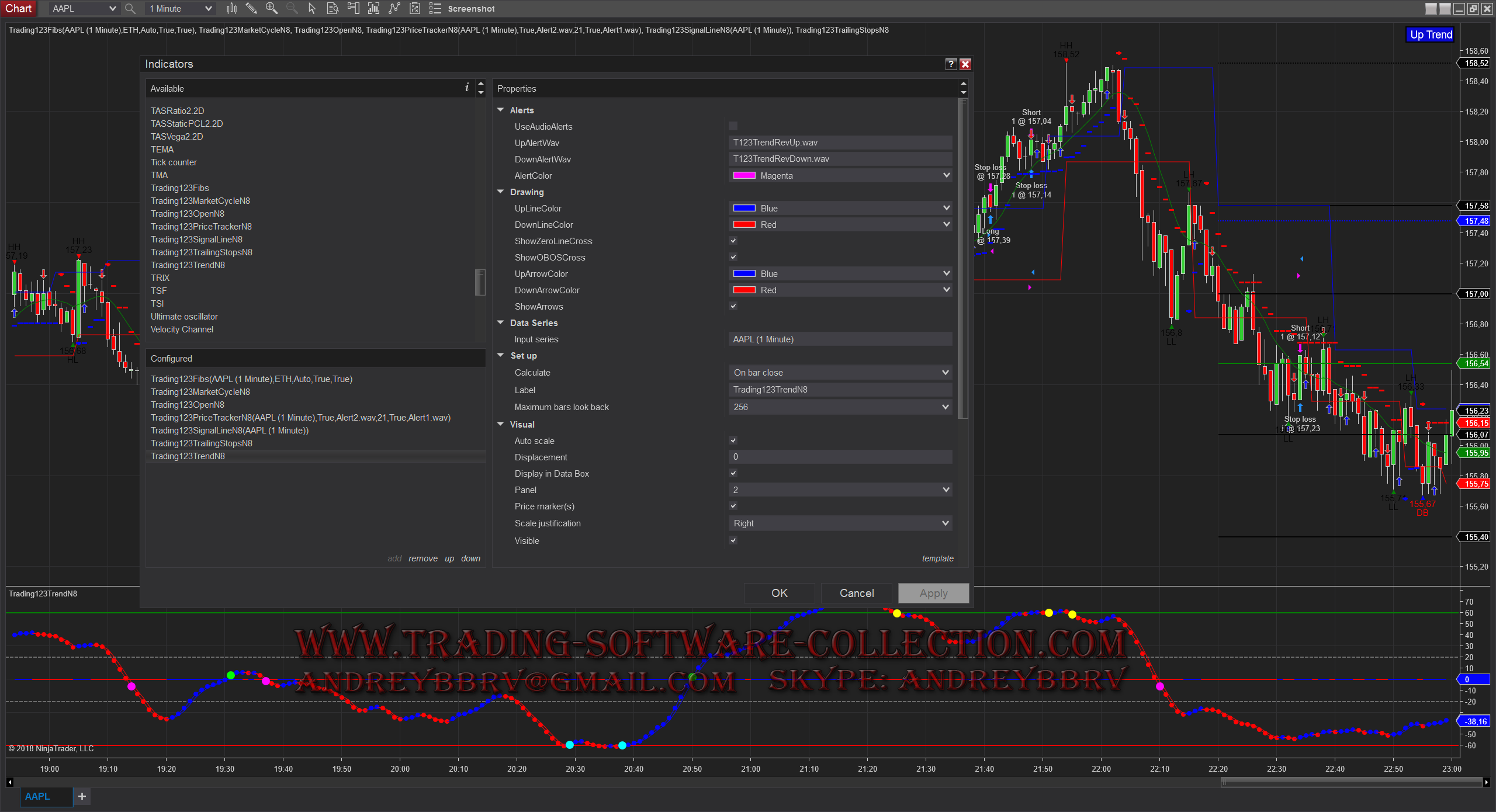The height and width of the screenshot is (812, 1496).
Task: Enable the UseAudioAlerts checkbox
Action: (733, 126)
